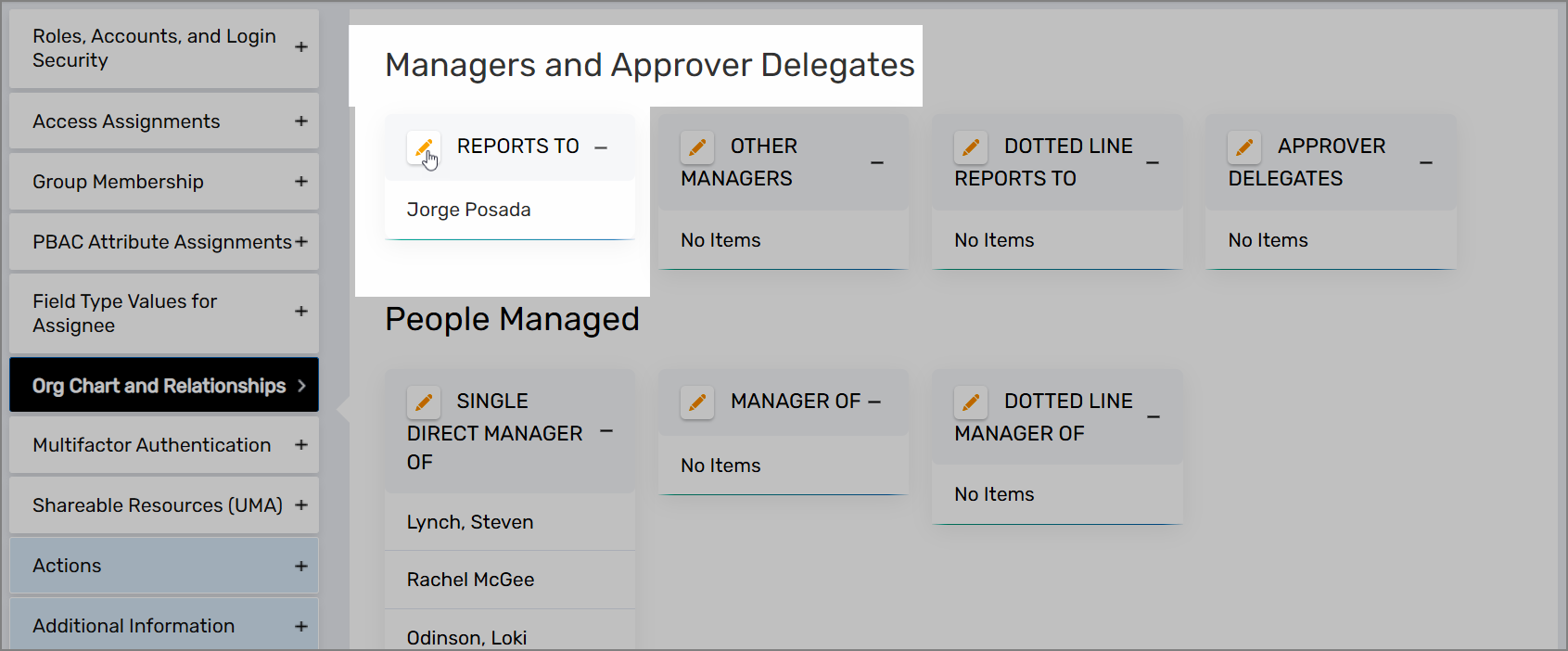Click the Manager Of pencil icon
Screen dimensions: 1568x651
697,402
